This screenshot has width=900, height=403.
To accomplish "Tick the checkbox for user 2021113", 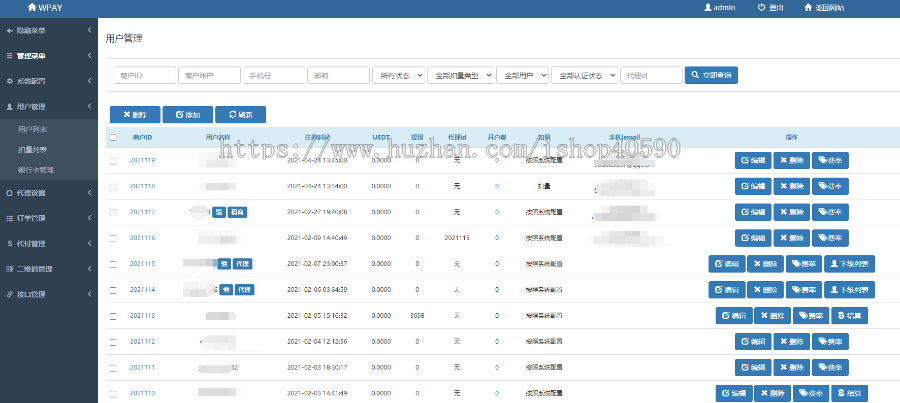I will [113, 316].
